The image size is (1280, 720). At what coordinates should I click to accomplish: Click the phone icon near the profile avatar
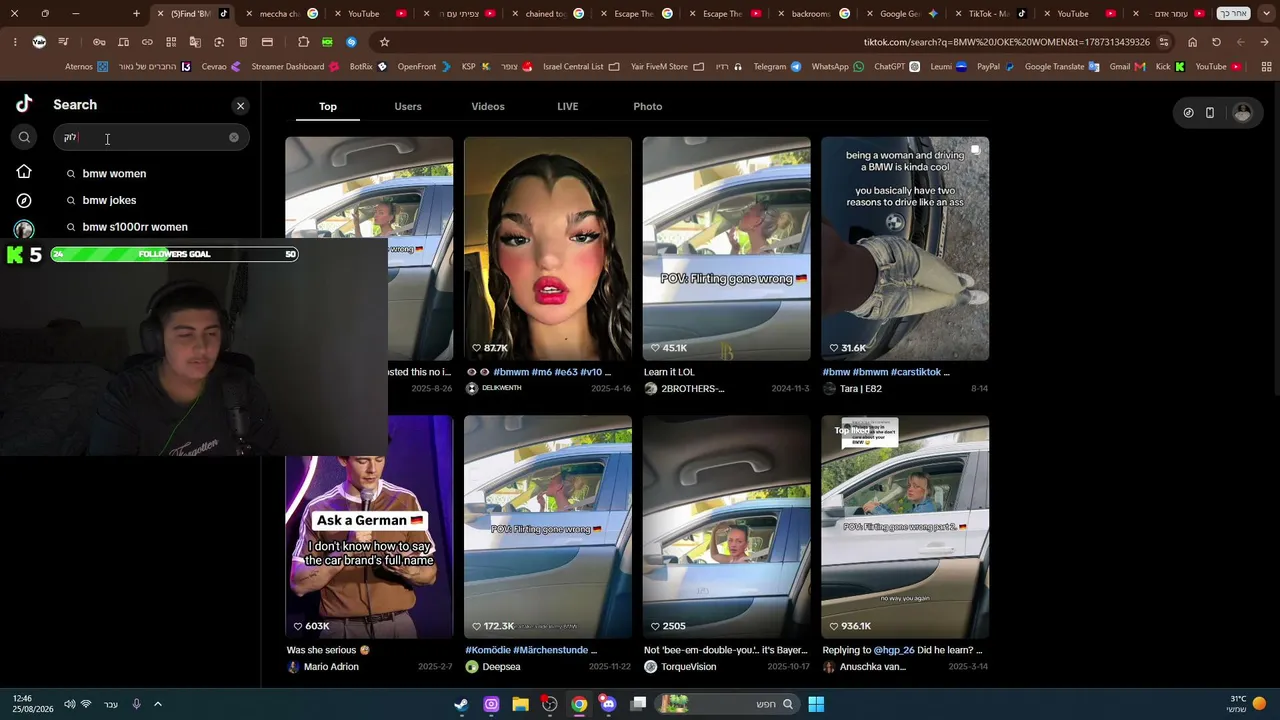pos(1210,113)
